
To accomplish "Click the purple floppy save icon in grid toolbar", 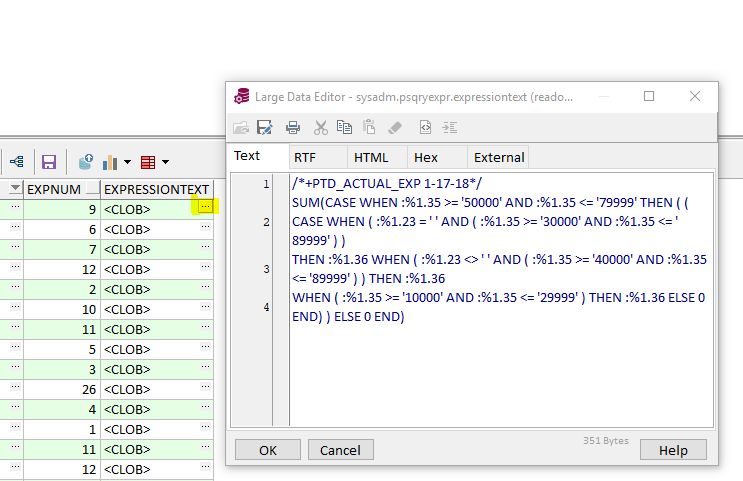I will pyautogui.click(x=49, y=162).
